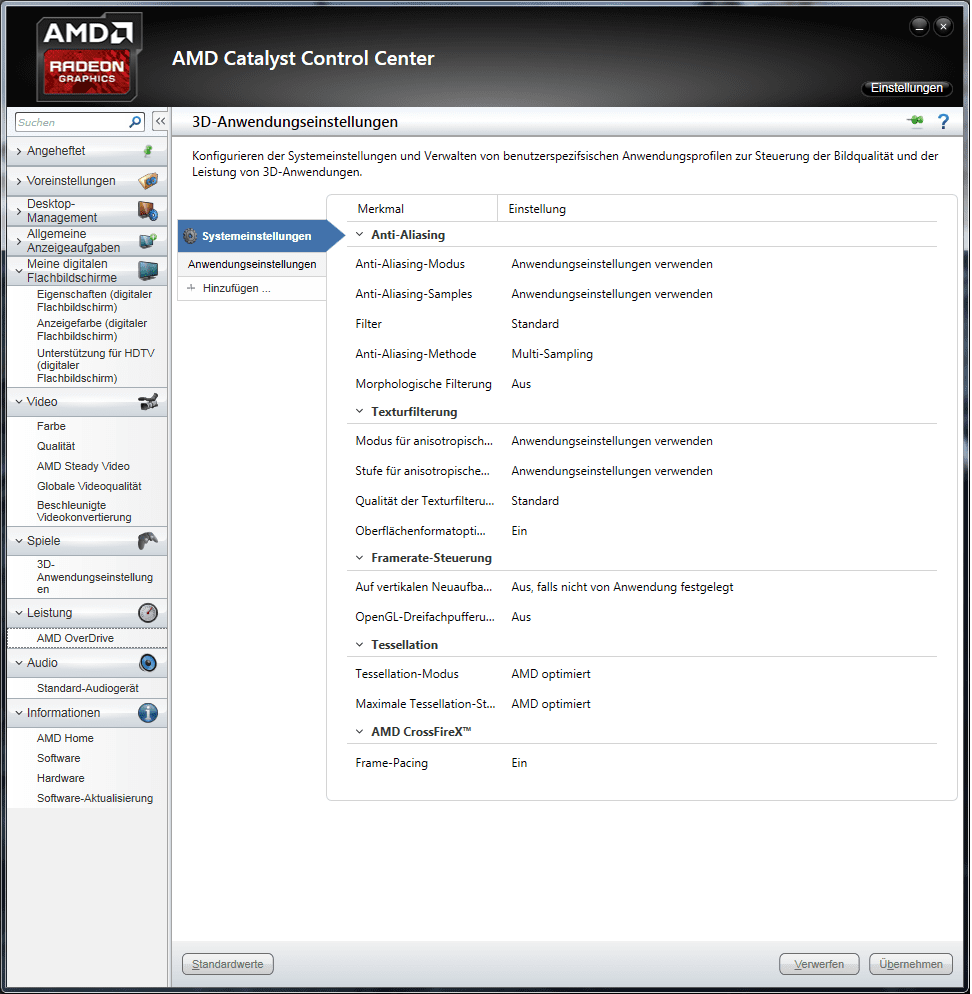Click the Leistung gauge icon
Screen dimensions: 972x994
pyautogui.click(x=148, y=613)
